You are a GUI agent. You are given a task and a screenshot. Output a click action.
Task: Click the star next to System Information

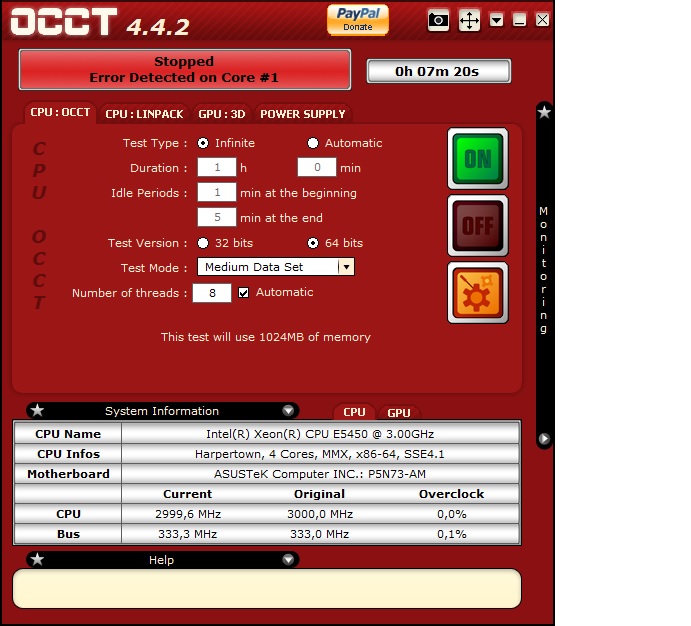point(37,411)
